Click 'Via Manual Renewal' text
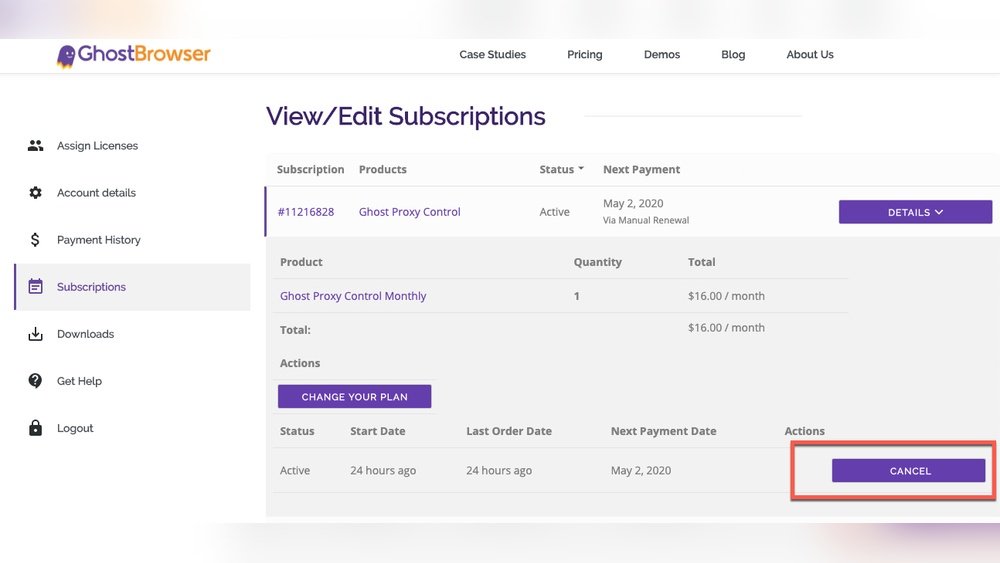This screenshot has width=1000, height=563. point(646,221)
